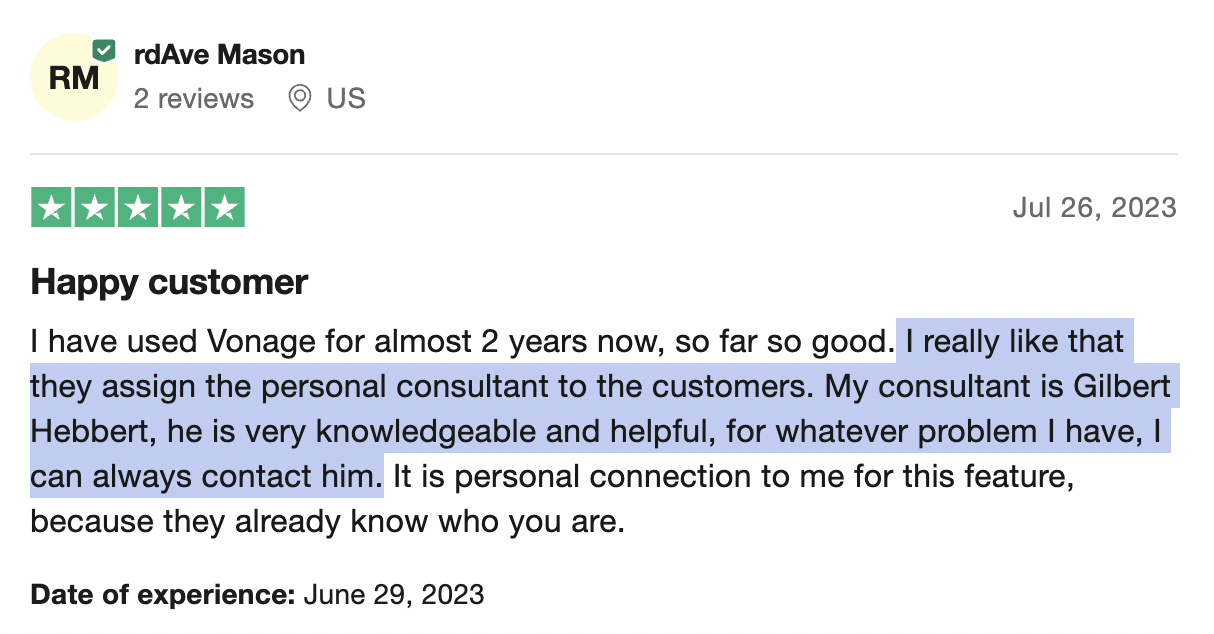The width and height of the screenshot is (1214, 634).
Task: Click the RM reviewer avatar circle
Action: [x=74, y=78]
